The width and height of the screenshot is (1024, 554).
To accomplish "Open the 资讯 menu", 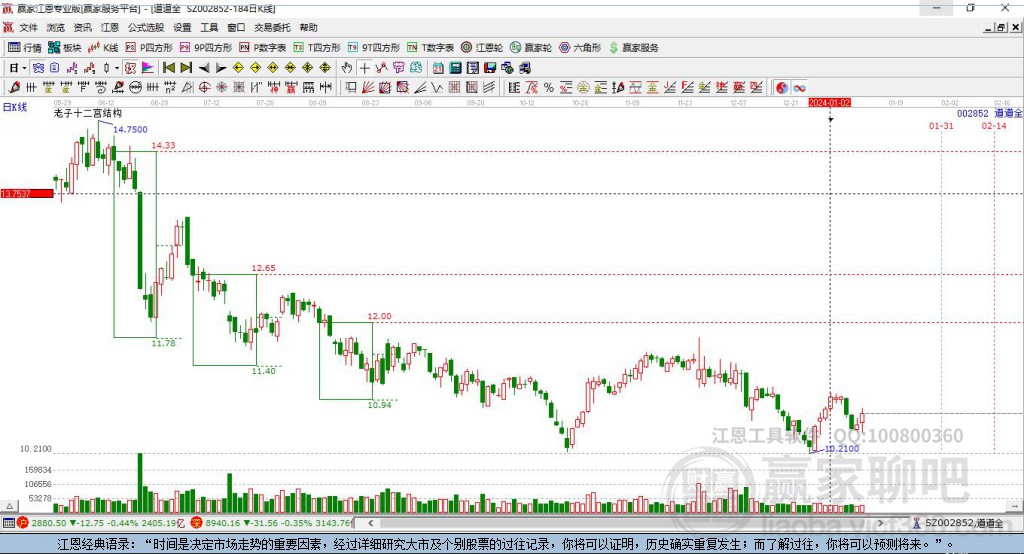I will tap(82, 27).
